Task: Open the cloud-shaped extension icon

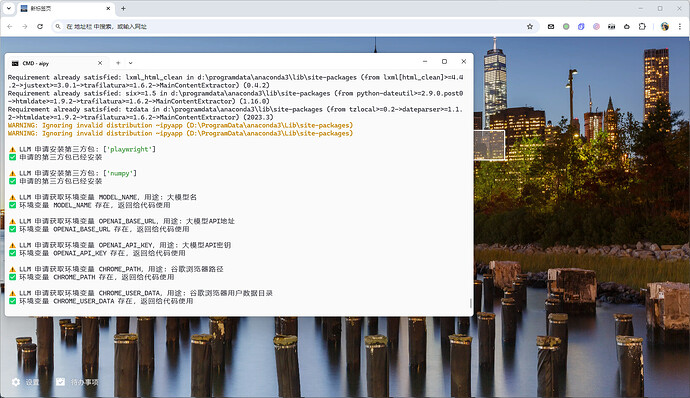Action: [x=627, y=26]
